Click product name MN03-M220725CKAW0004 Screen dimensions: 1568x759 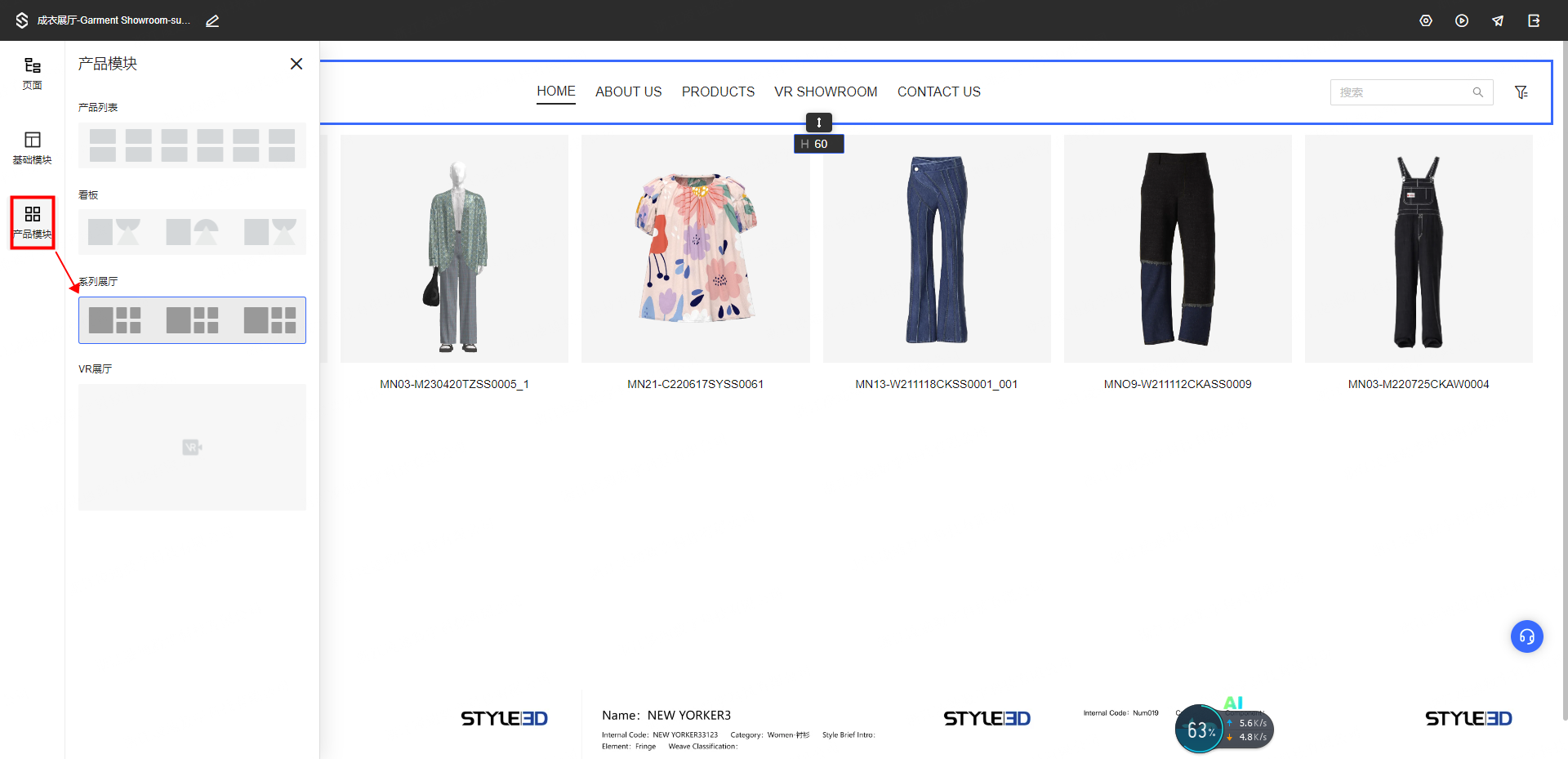pos(1419,384)
